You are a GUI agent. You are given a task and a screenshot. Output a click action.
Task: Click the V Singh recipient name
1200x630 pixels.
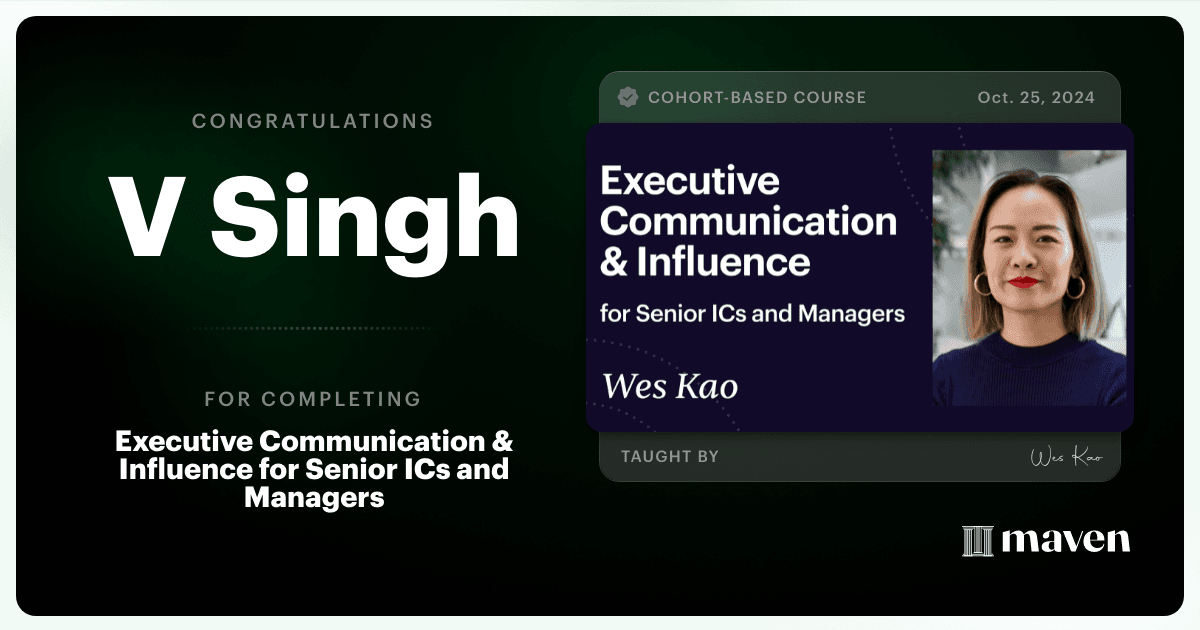313,217
